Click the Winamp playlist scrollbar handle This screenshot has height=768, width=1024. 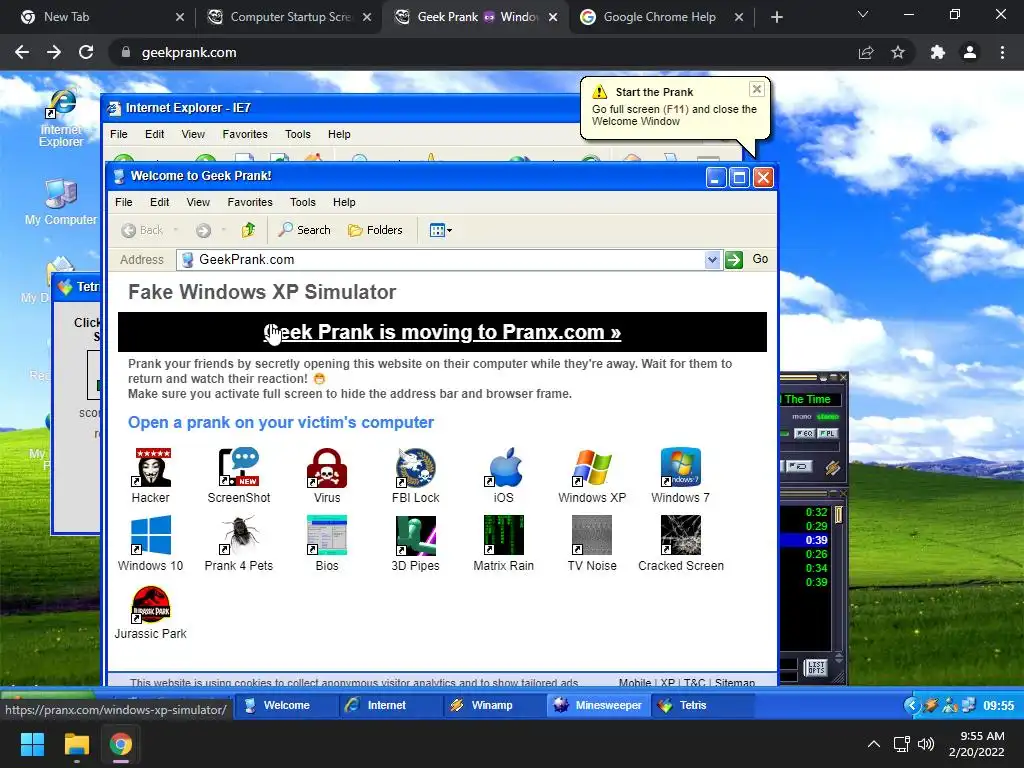click(839, 515)
